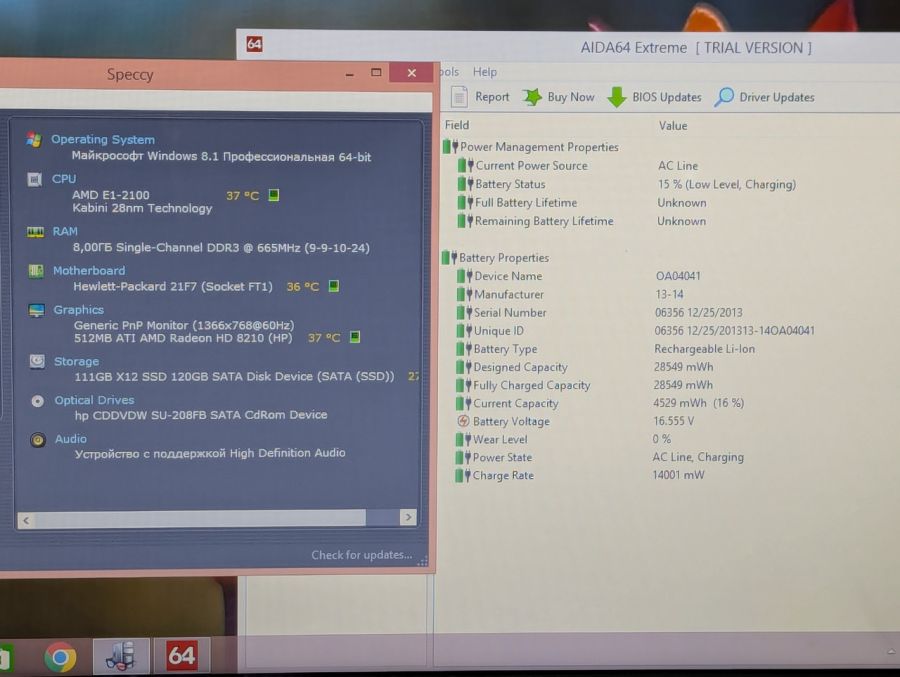Open the Report toolbar button in AIDA64
Image resolution: width=900 pixels, height=677 pixels.
480,96
